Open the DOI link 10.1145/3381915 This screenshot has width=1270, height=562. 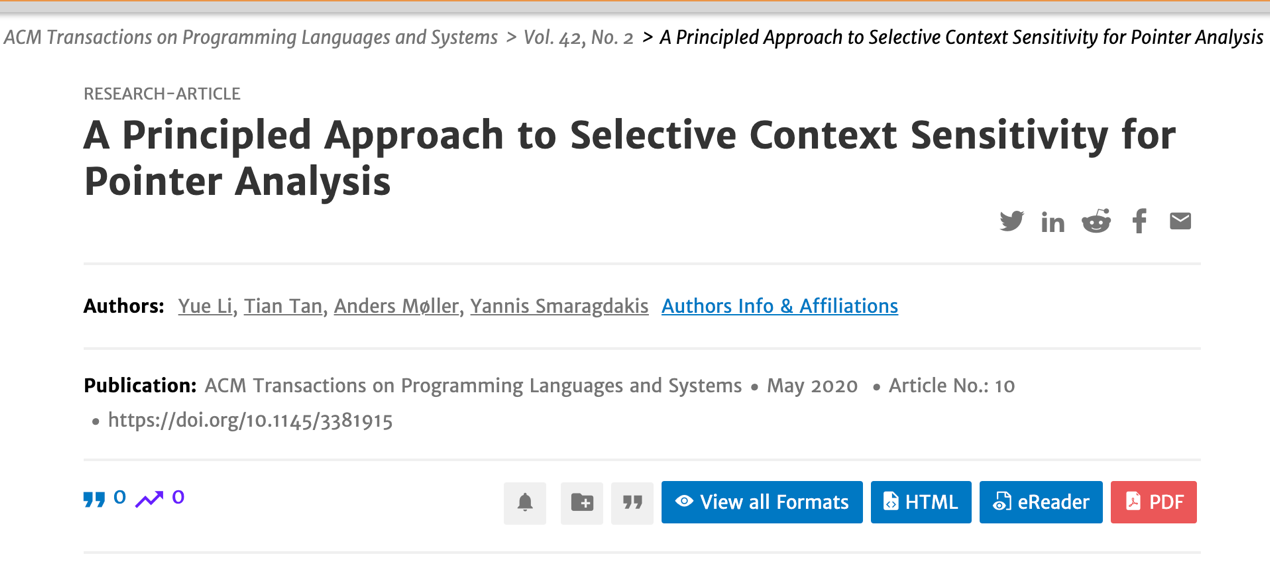250,420
